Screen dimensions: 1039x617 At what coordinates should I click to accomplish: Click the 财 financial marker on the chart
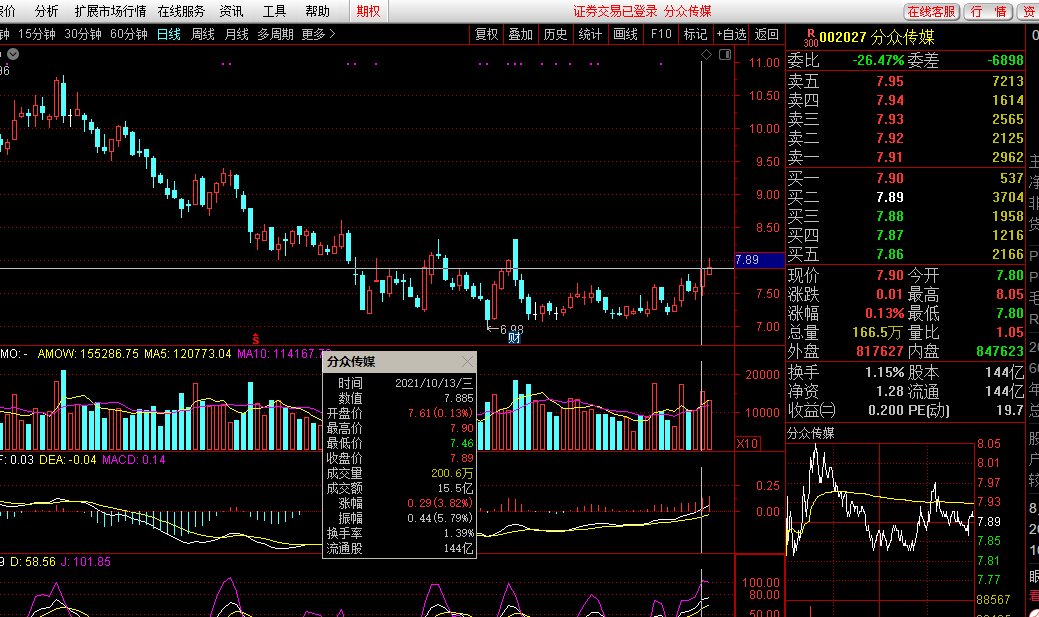[x=514, y=338]
